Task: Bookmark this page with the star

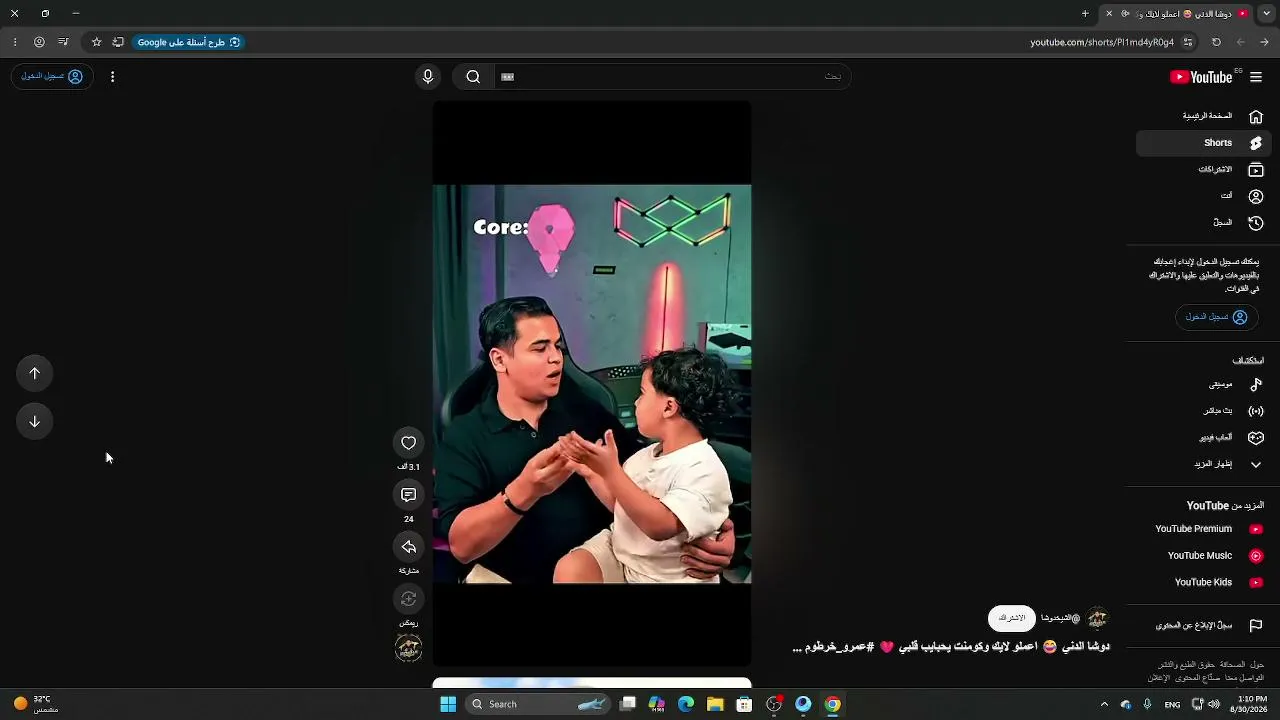Action: [96, 42]
